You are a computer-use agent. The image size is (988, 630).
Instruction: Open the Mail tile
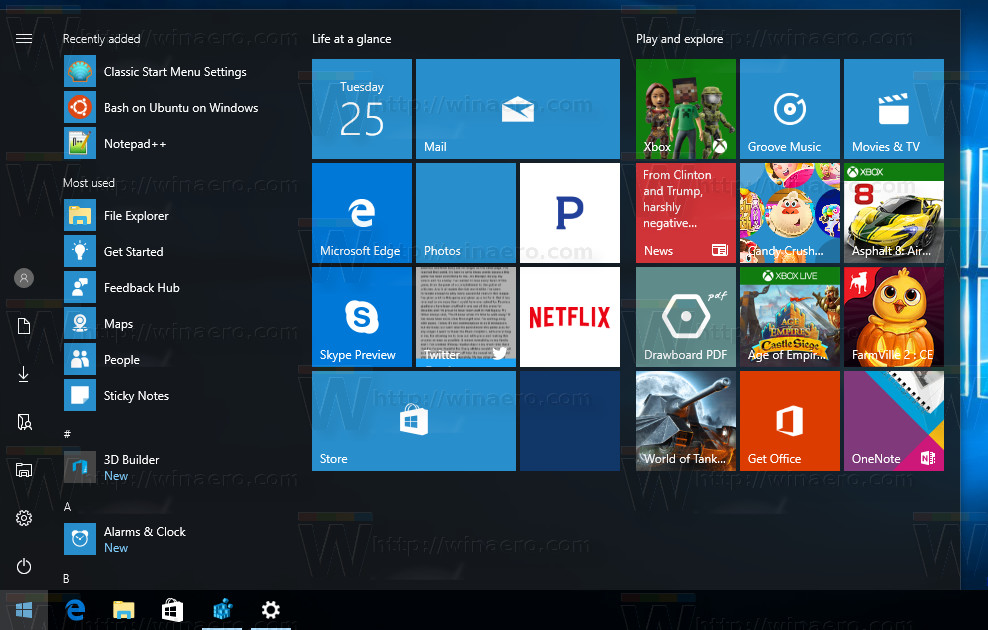click(x=517, y=109)
